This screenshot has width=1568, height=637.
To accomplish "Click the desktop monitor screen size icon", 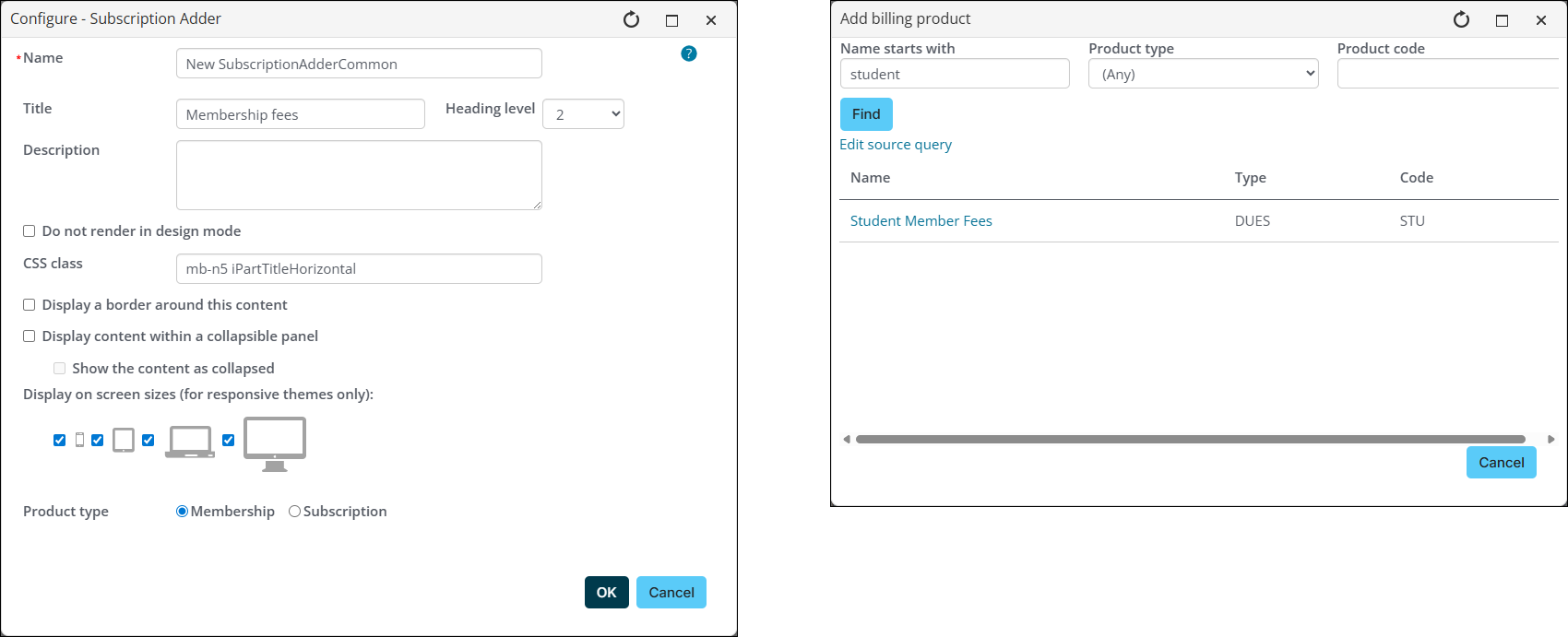I will pos(274,443).
